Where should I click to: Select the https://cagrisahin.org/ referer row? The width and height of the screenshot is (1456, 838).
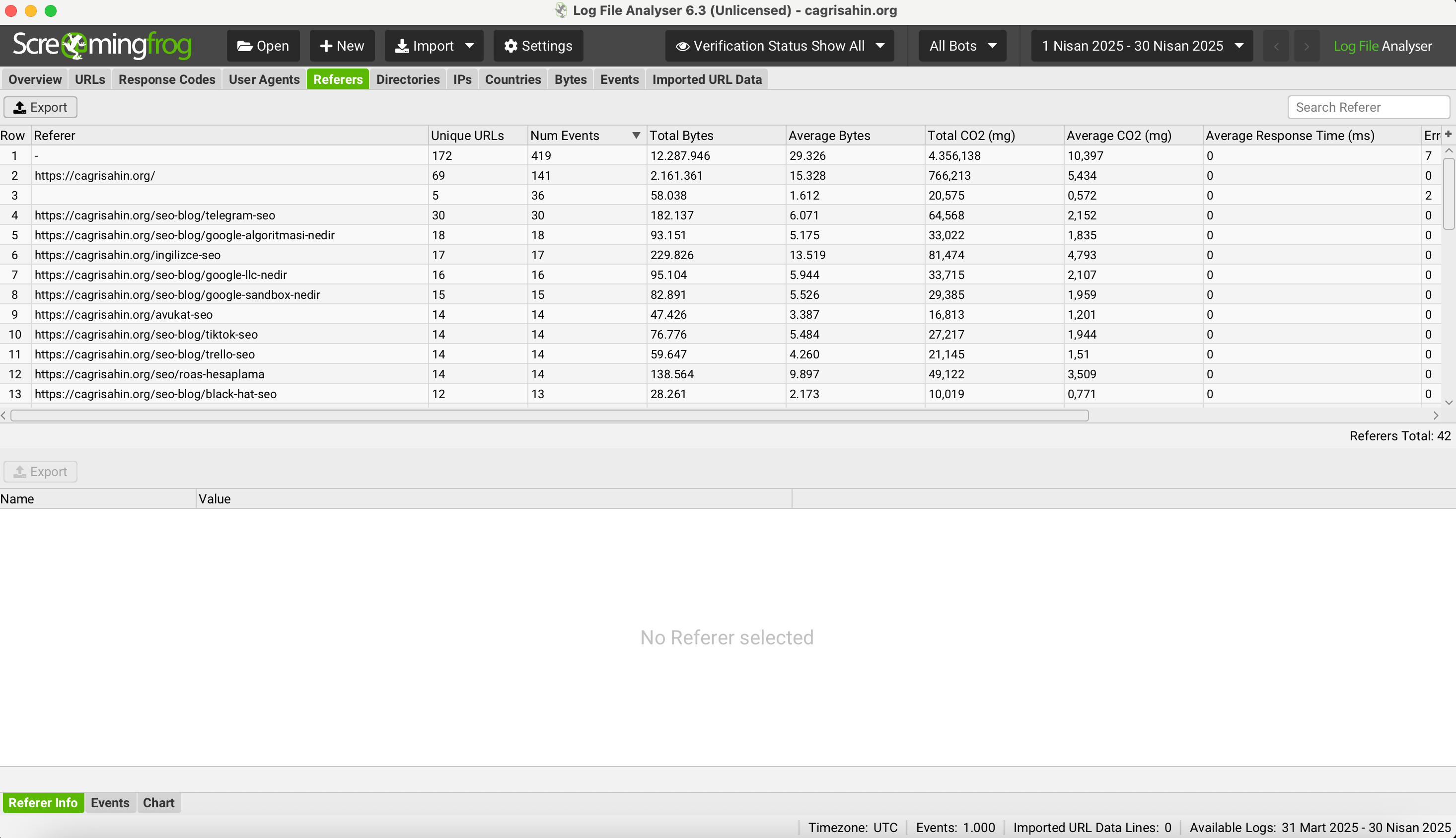720,176
